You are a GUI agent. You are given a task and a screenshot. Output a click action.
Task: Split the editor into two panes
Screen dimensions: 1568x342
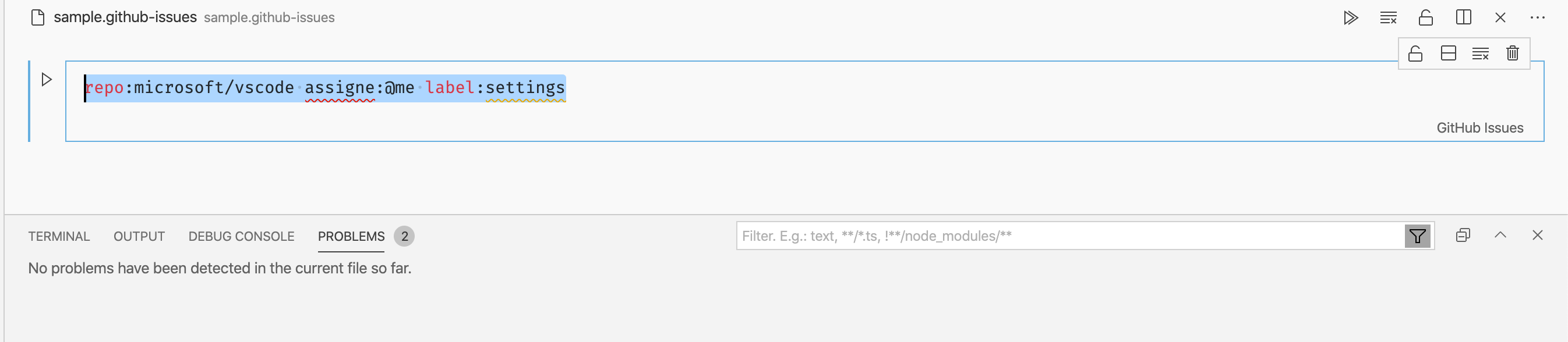(1463, 17)
